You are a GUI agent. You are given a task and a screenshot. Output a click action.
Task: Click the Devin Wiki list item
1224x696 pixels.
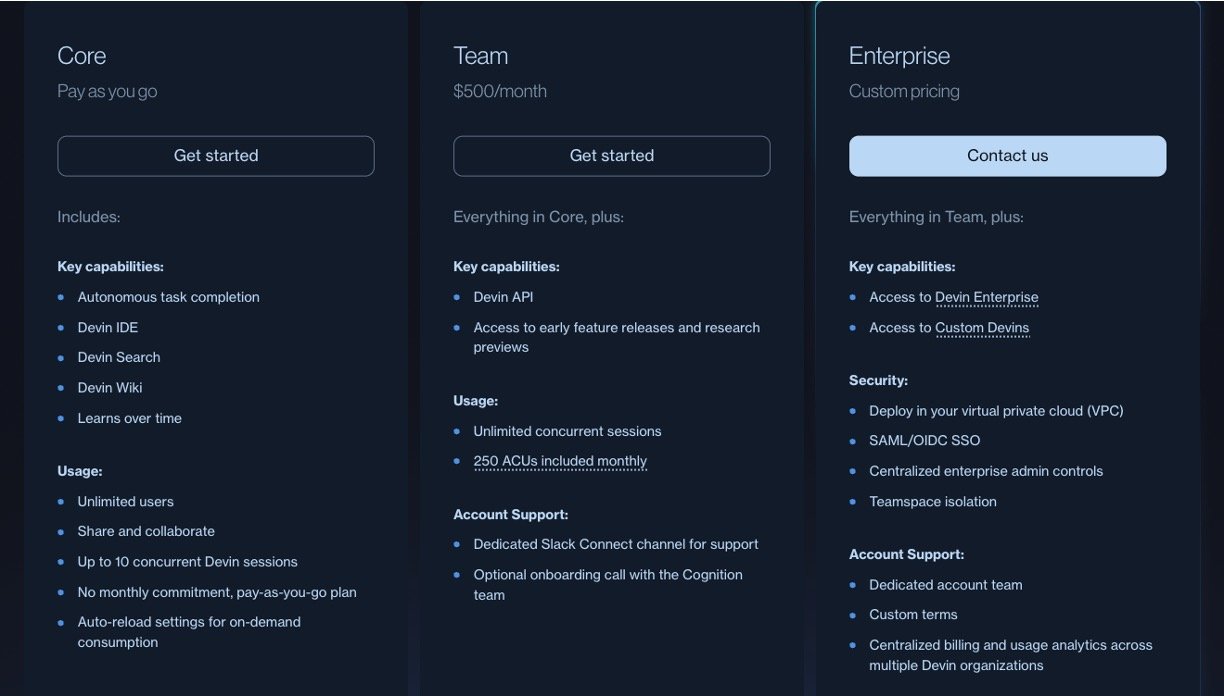110,388
